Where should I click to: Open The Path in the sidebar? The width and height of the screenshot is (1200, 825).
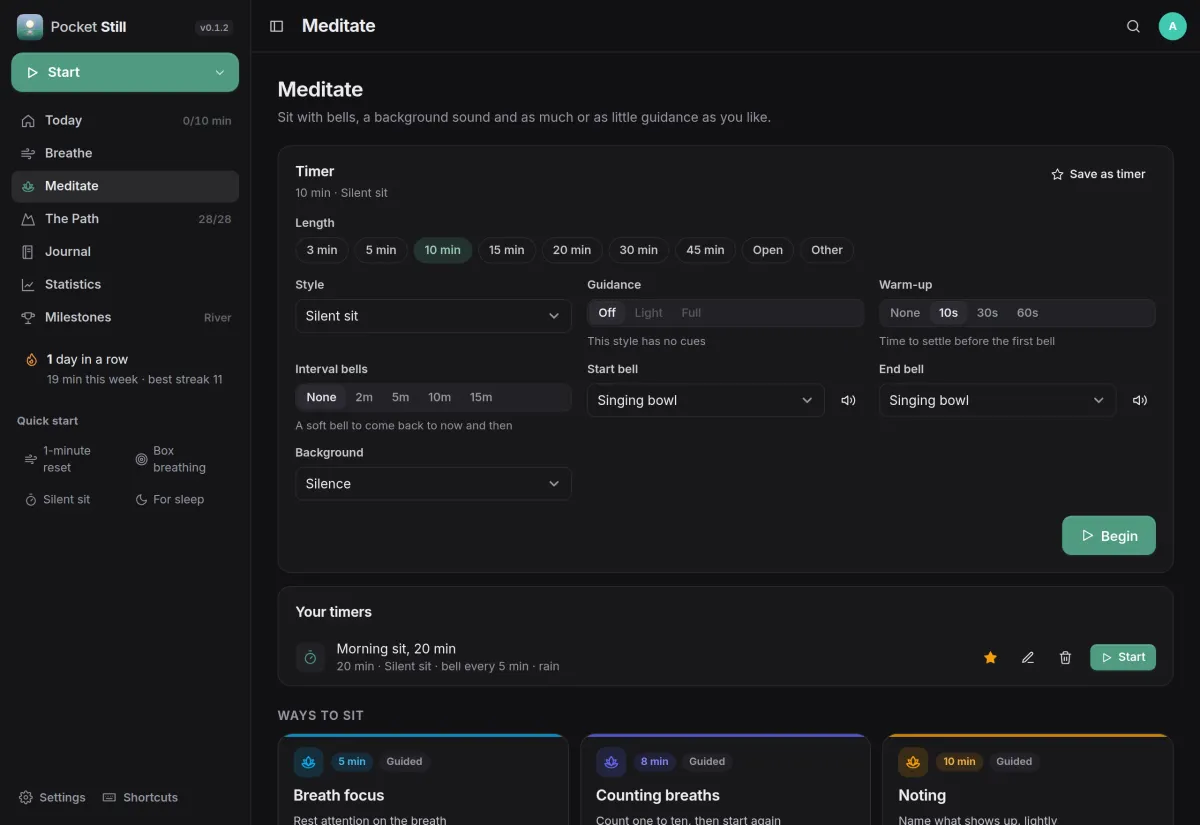click(x=125, y=219)
